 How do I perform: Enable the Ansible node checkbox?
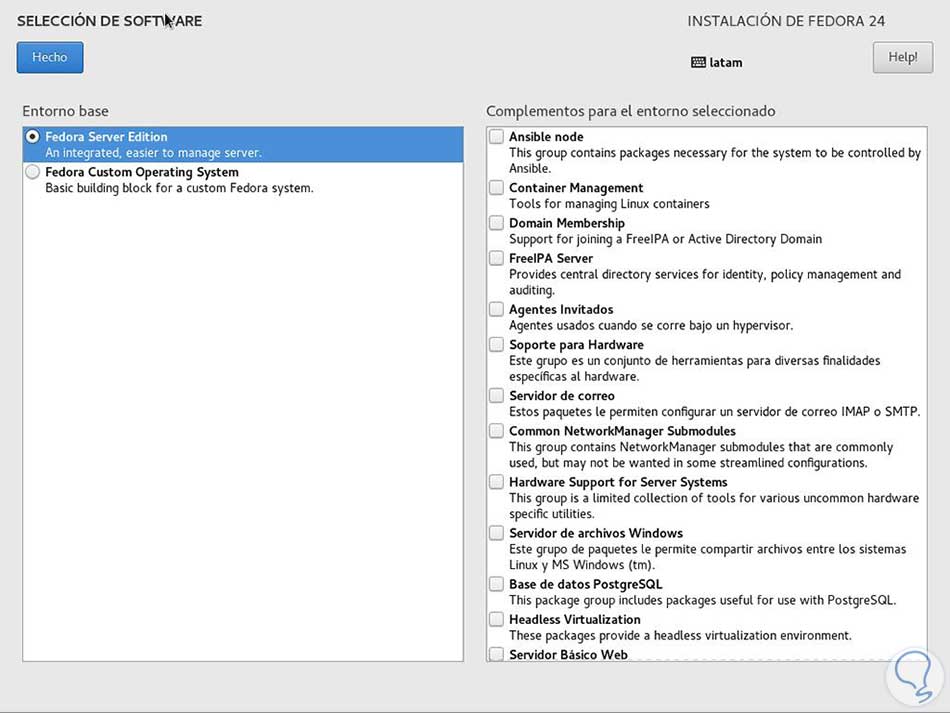click(x=496, y=137)
